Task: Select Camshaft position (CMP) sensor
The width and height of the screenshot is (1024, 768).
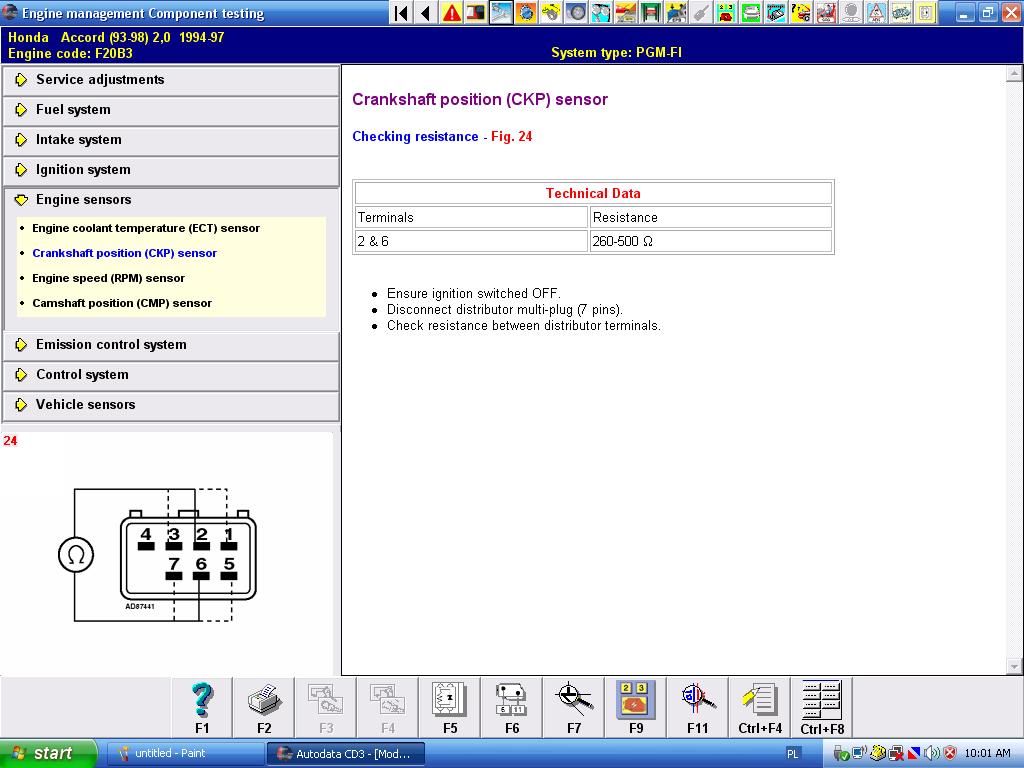Action: pos(121,303)
